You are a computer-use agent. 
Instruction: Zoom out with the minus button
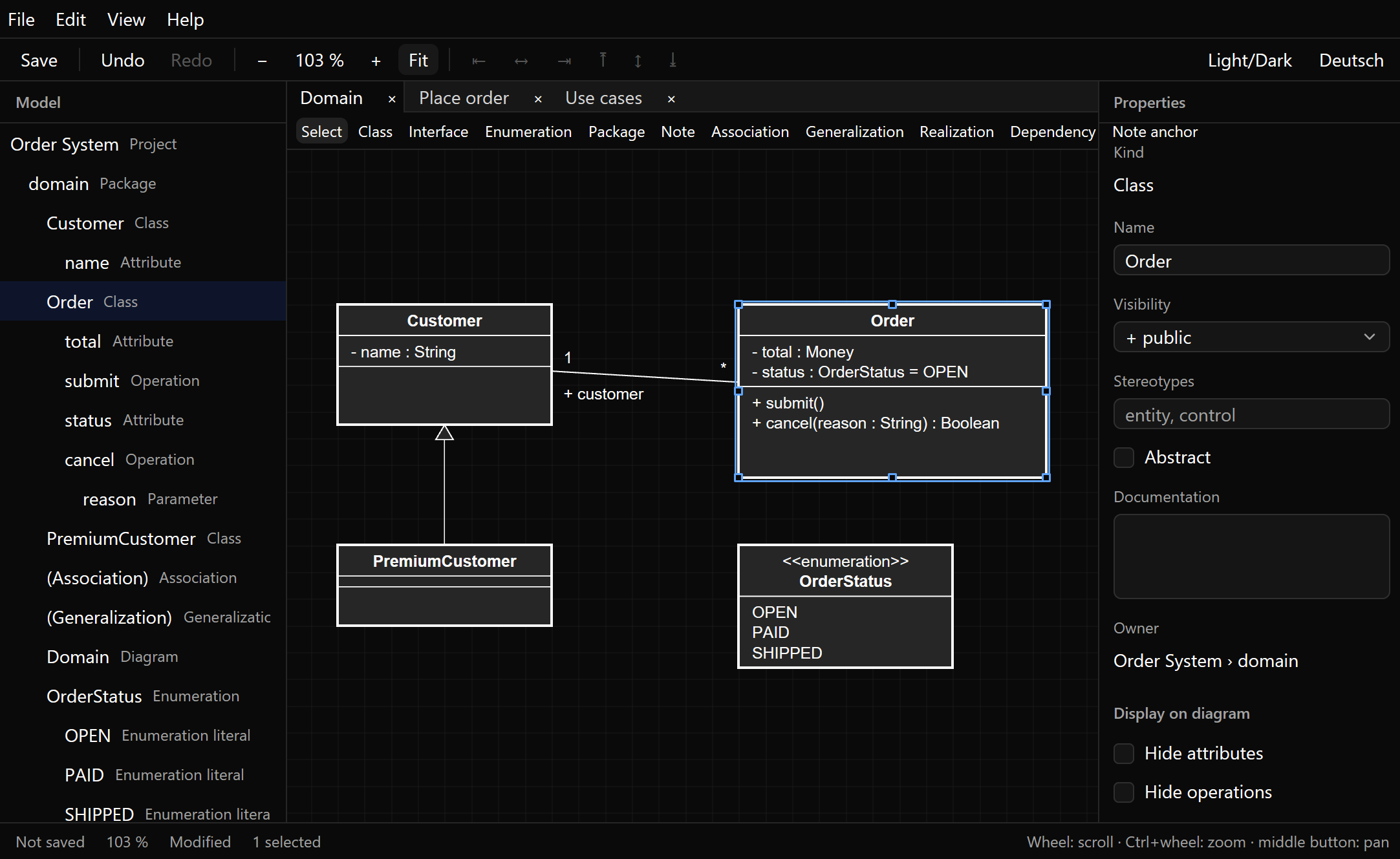tap(262, 61)
